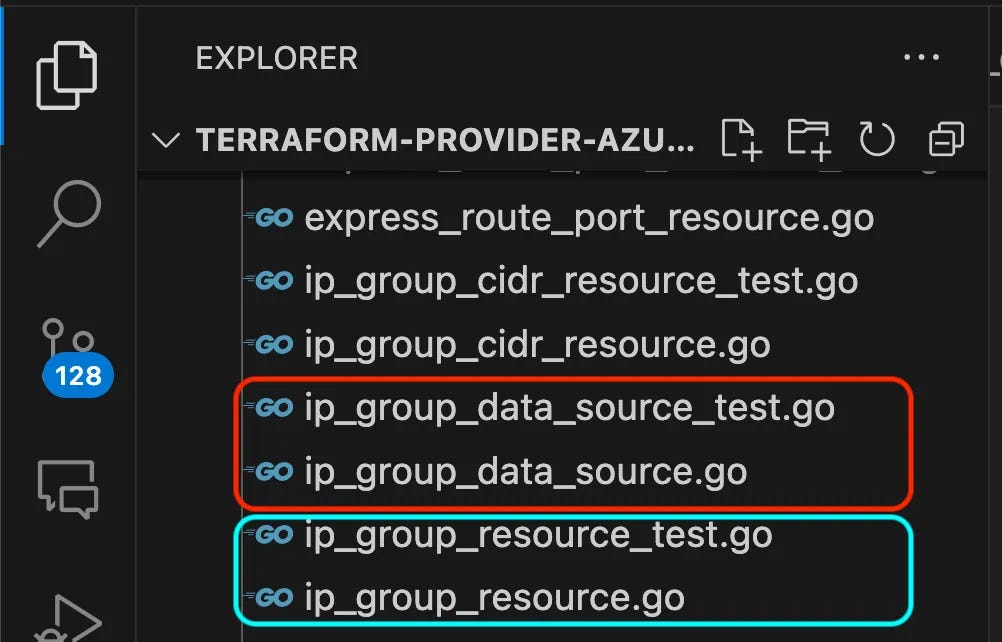Open express_route_port_resource.go
This screenshot has width=1002, height=642.
point(589,218)
